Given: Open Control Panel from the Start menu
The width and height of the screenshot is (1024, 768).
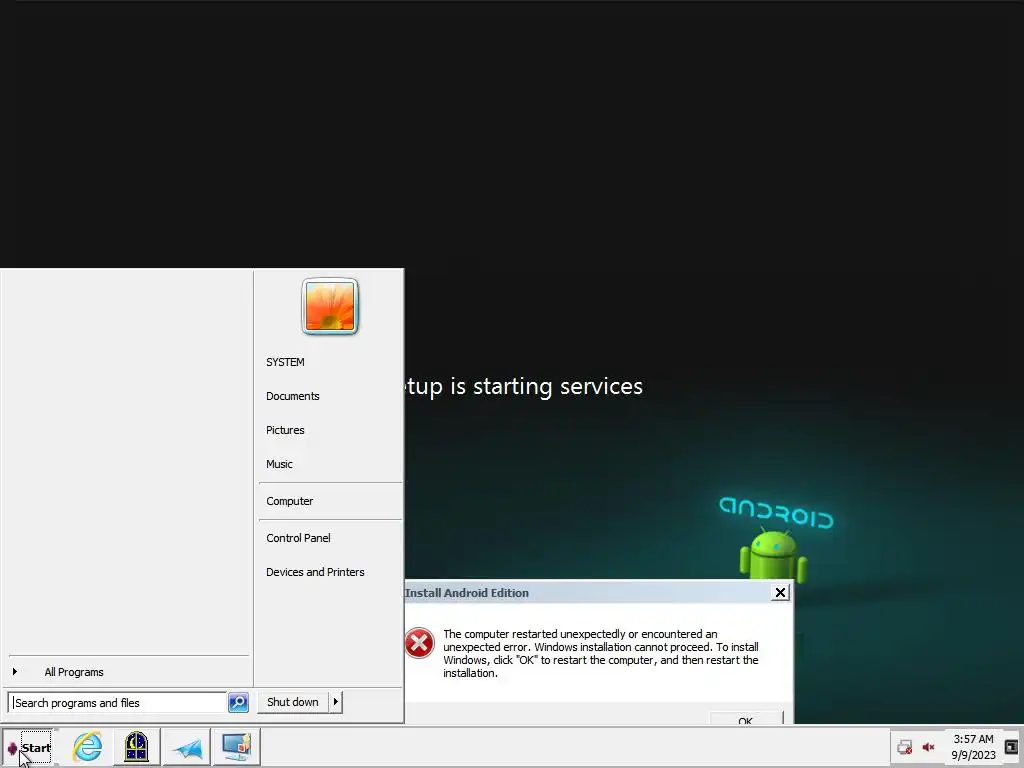Looking at the screenshot, I should coord(298,537).
